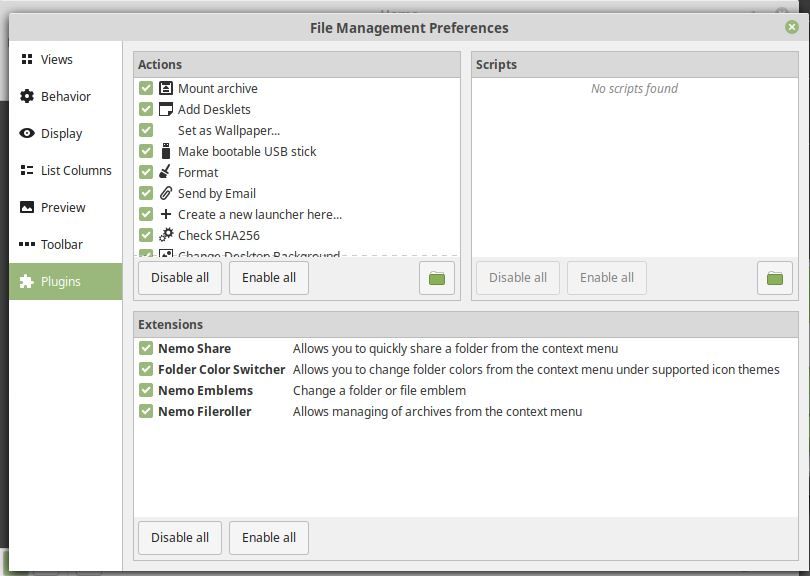Click 'Allows managing of archives' description
Screen dimensions: 810x576
click(438, 412)
